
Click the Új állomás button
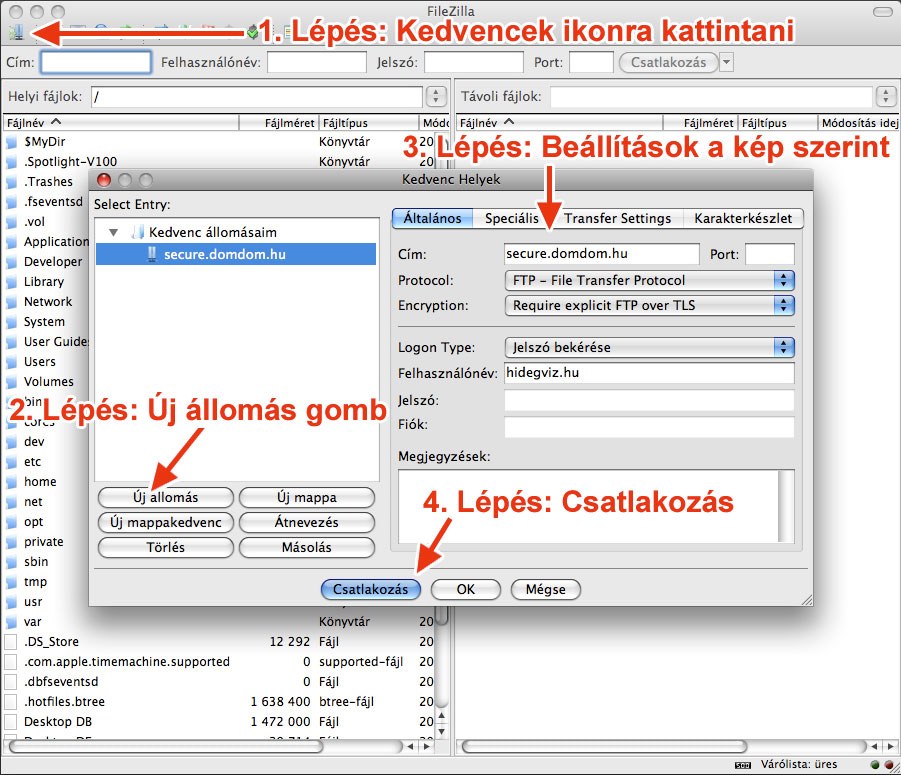(x=165, y=498)
